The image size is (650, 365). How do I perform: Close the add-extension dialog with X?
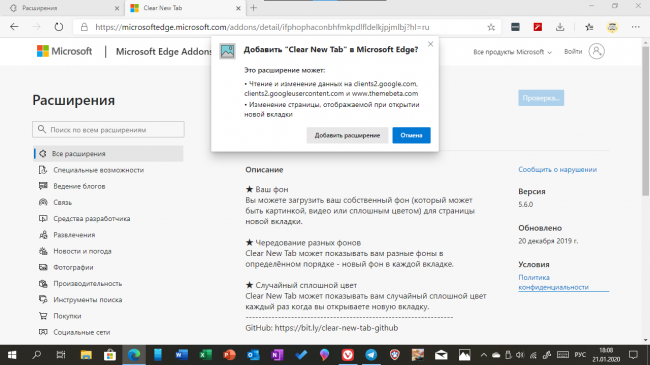click(430, 44)
